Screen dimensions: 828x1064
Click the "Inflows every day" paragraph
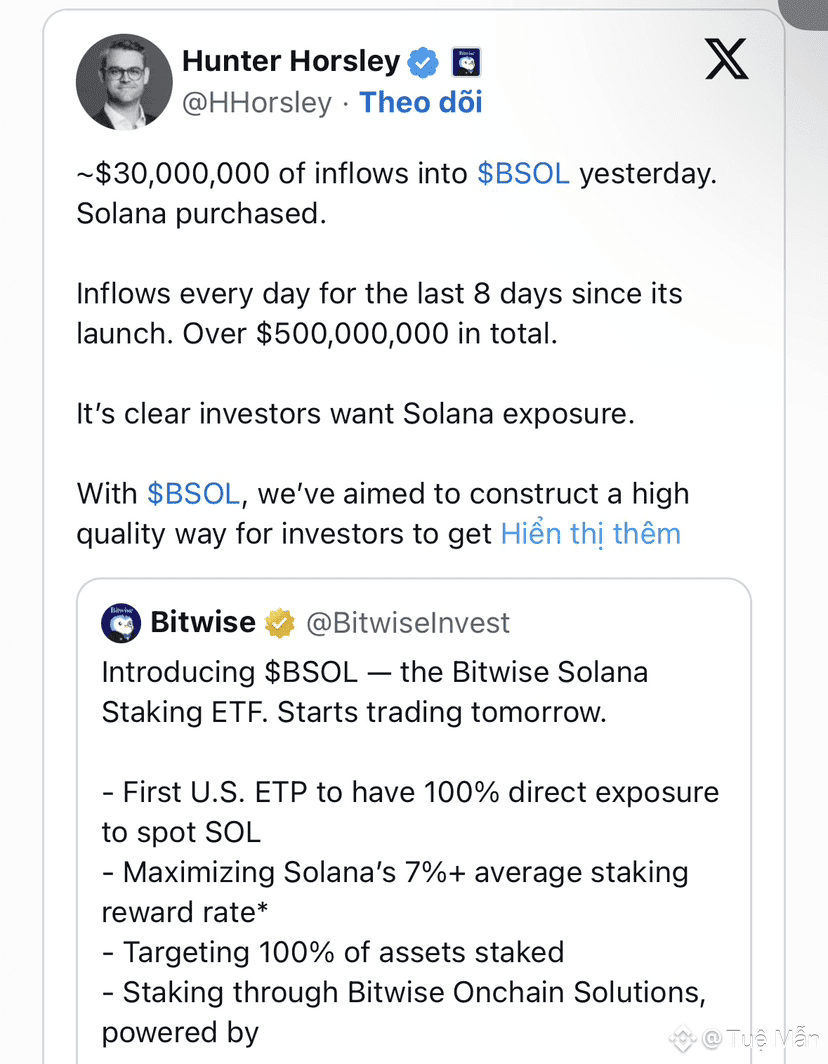pyautogui.click(x=379, y=314)
